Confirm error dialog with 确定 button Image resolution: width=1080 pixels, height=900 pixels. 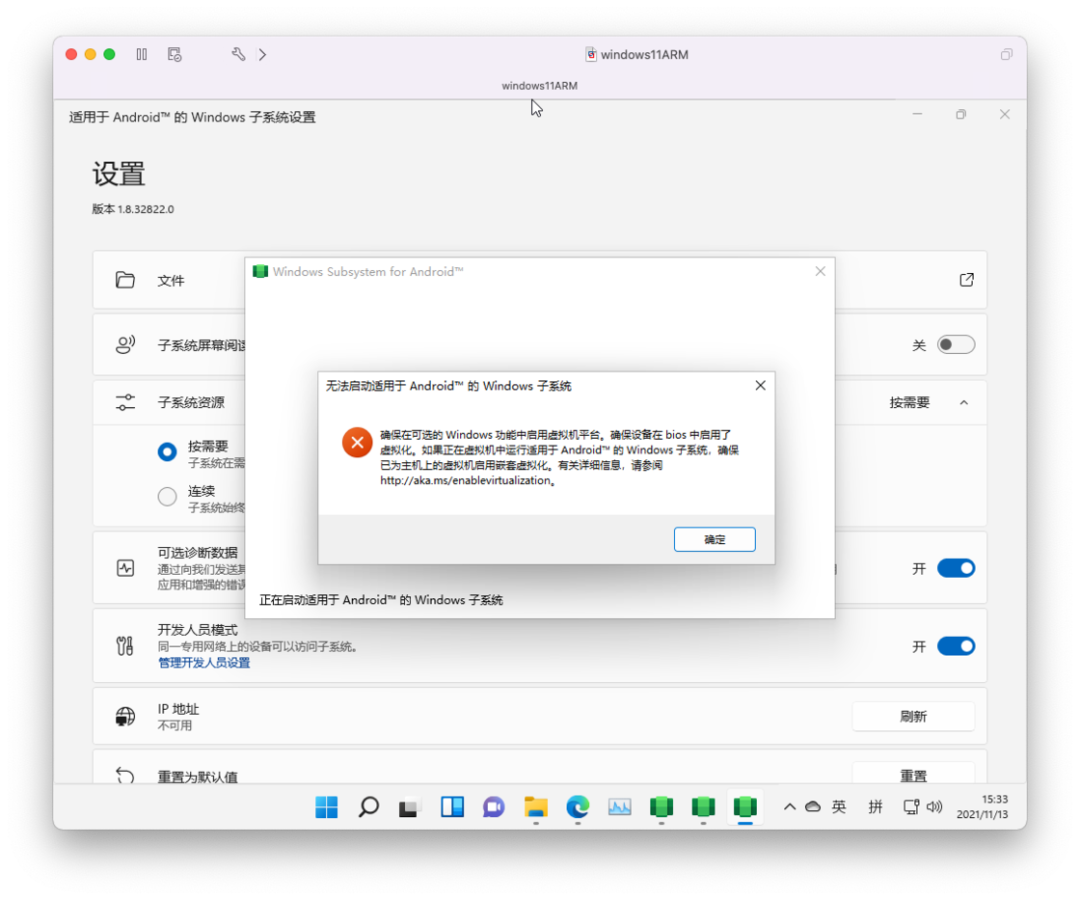coord(714,539)
